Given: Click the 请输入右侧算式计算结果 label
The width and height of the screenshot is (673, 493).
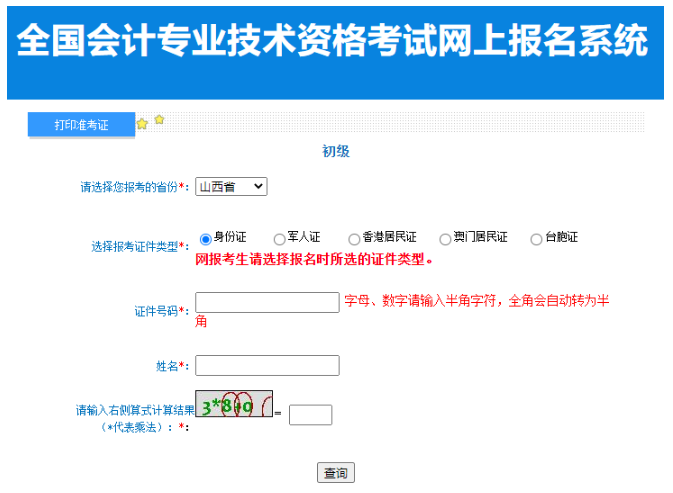Looking at the screenshot, I should pos(135,418).
